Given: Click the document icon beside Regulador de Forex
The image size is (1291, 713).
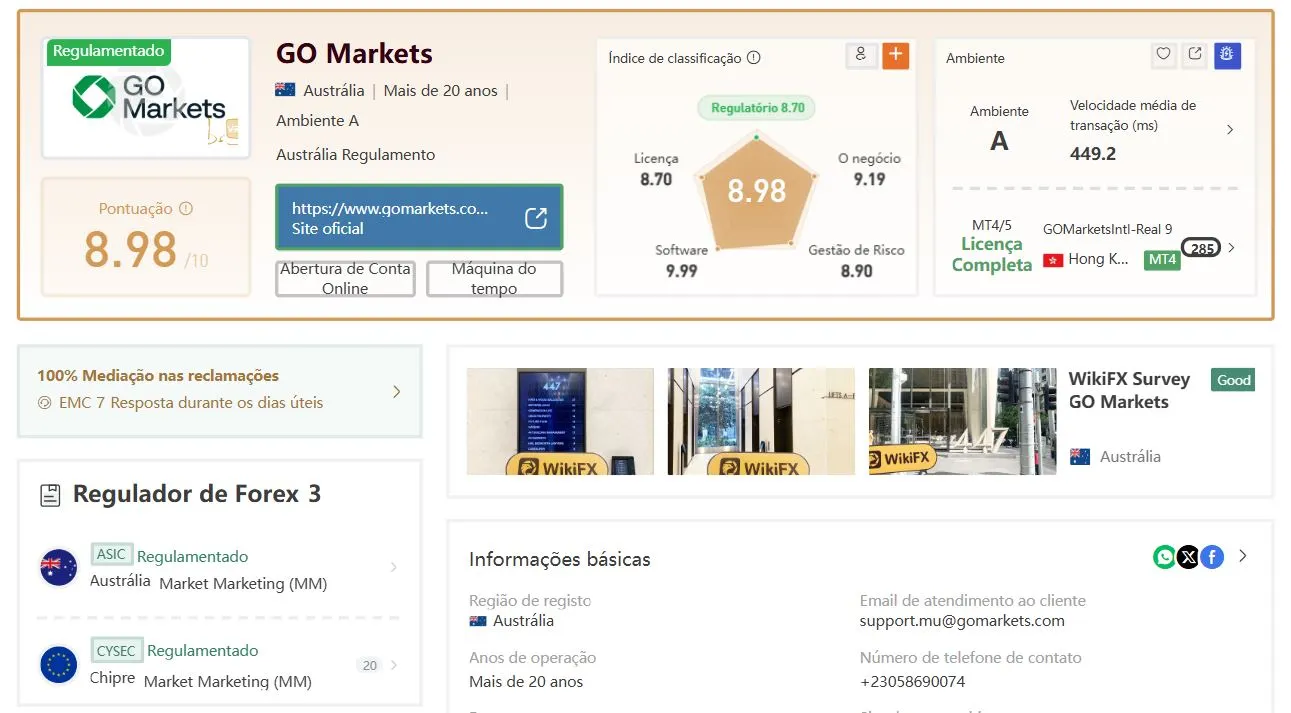Looking at the screenshot, I should [x=49, y=494].
